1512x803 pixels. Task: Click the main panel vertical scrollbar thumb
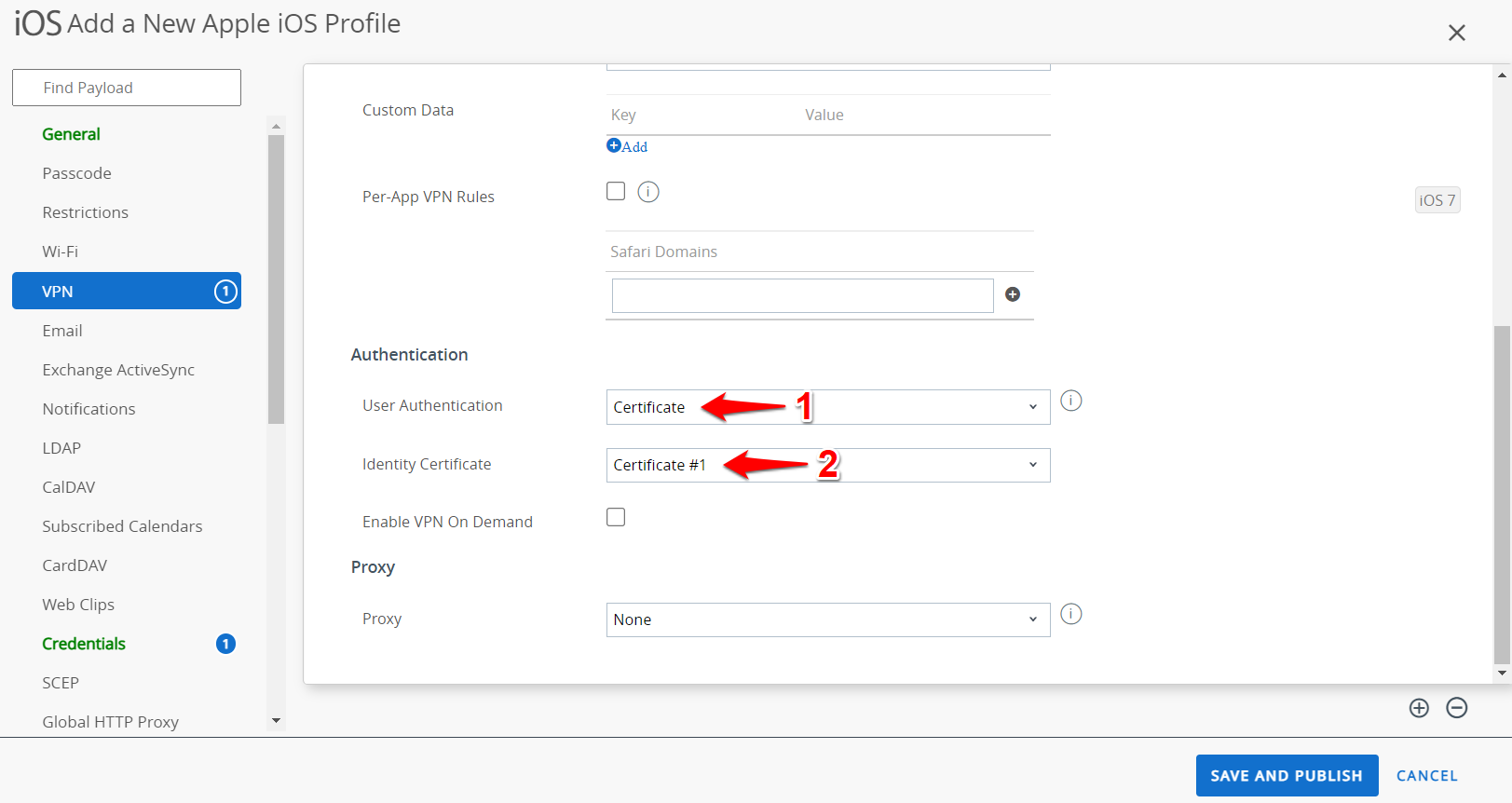(1502, 496)
